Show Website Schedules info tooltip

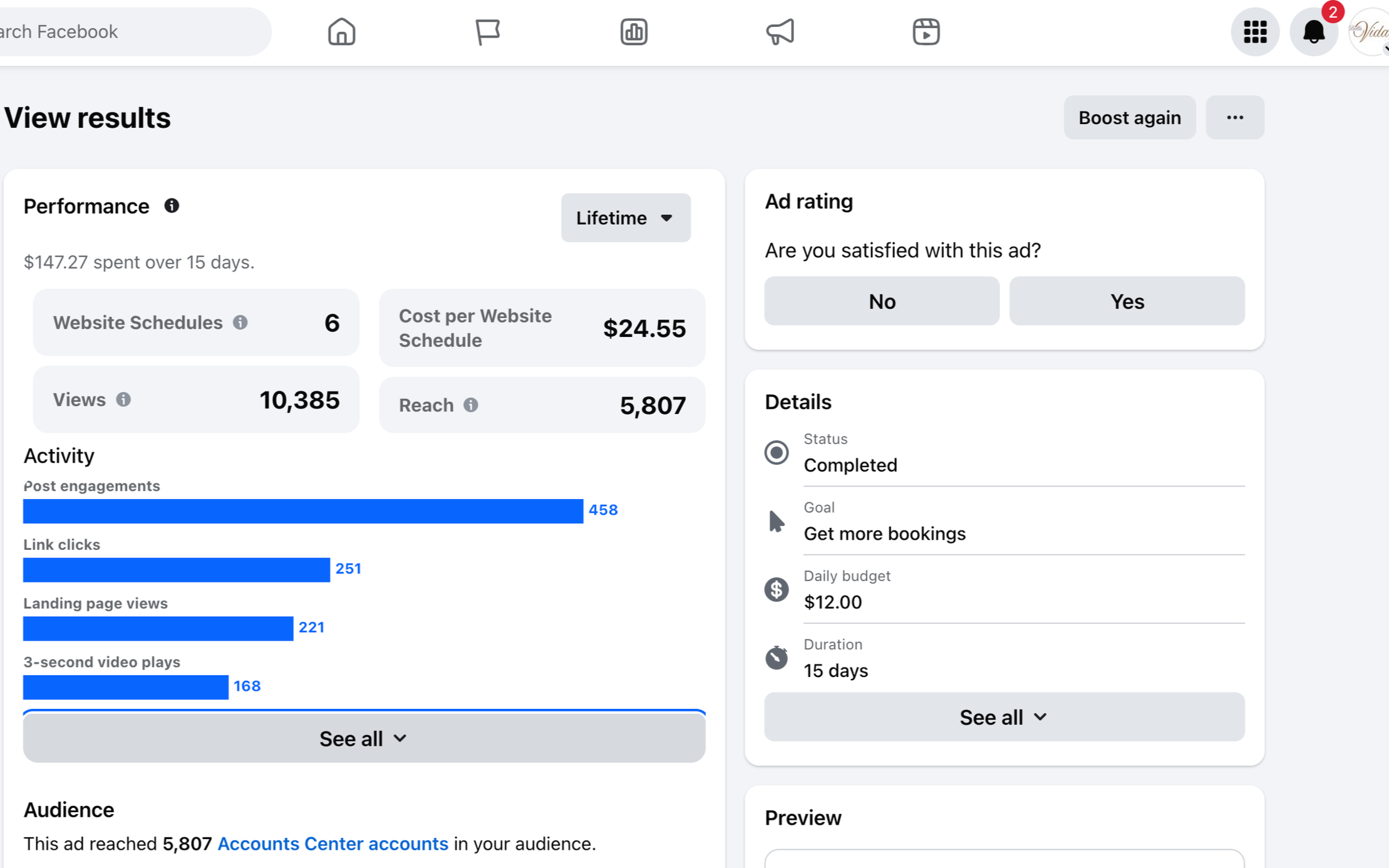click(x=240, y=322)
